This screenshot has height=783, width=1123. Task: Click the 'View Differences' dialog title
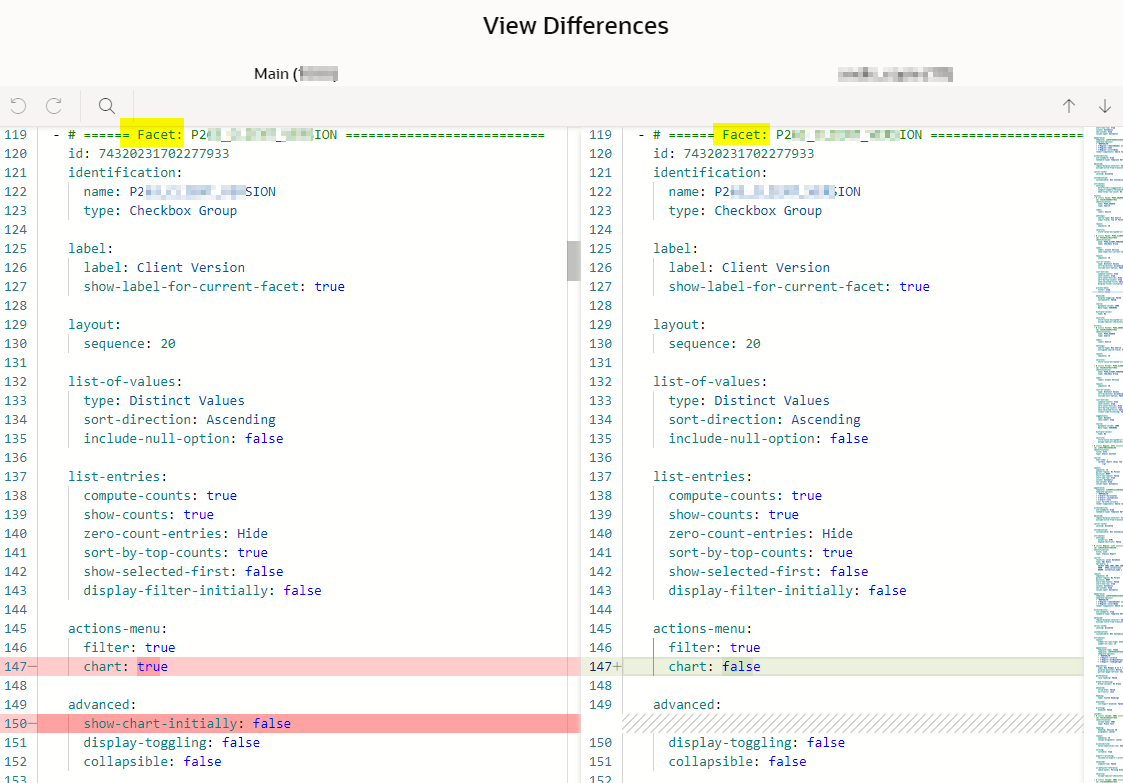[575, 26]
